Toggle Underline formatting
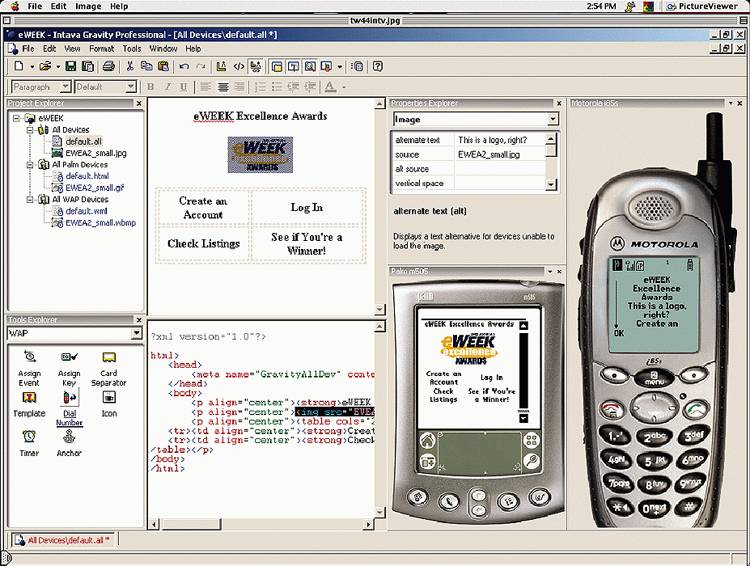The image size is (750, 566). tap(183, 87)
